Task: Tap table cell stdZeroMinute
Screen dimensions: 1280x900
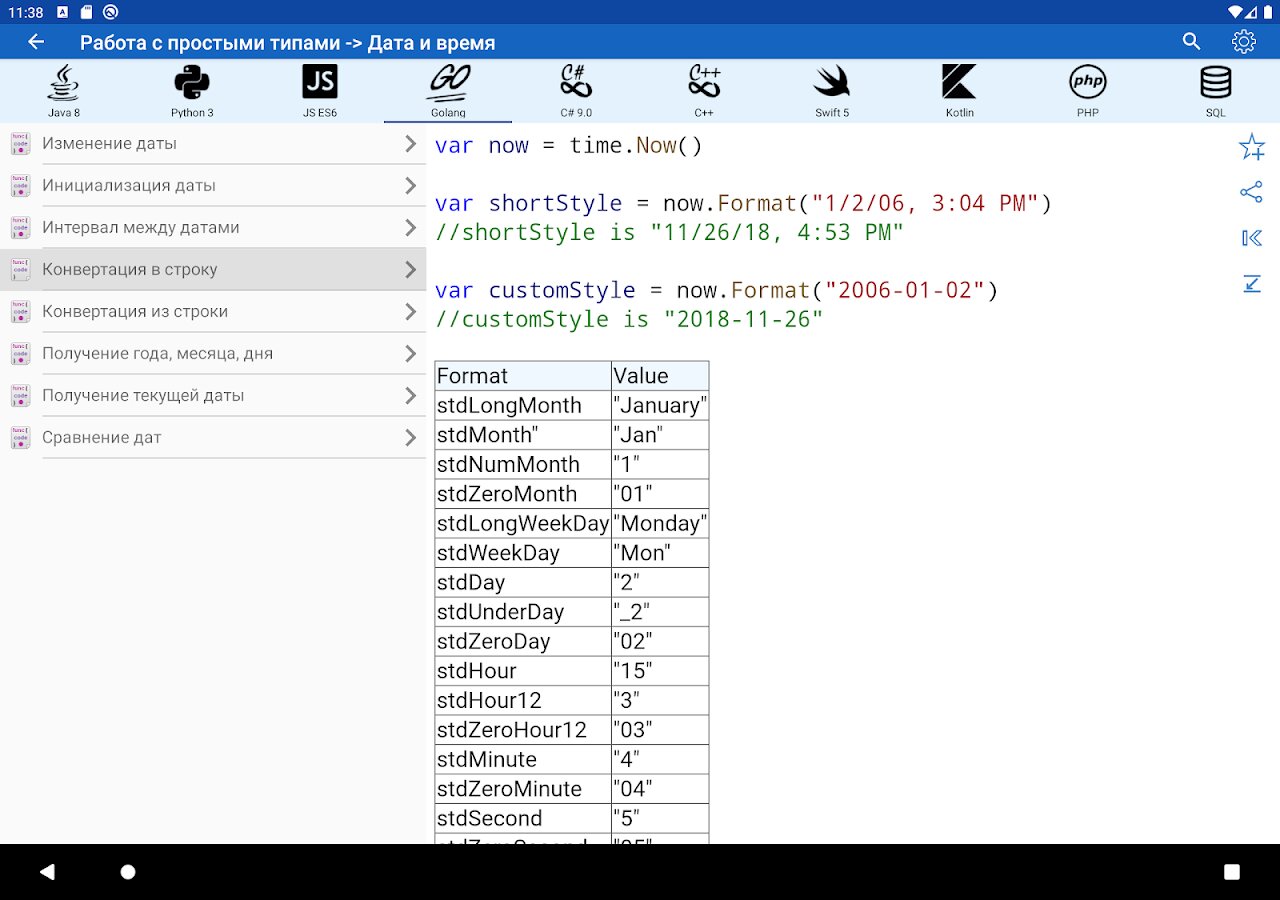Action: (x=523, y=789)
